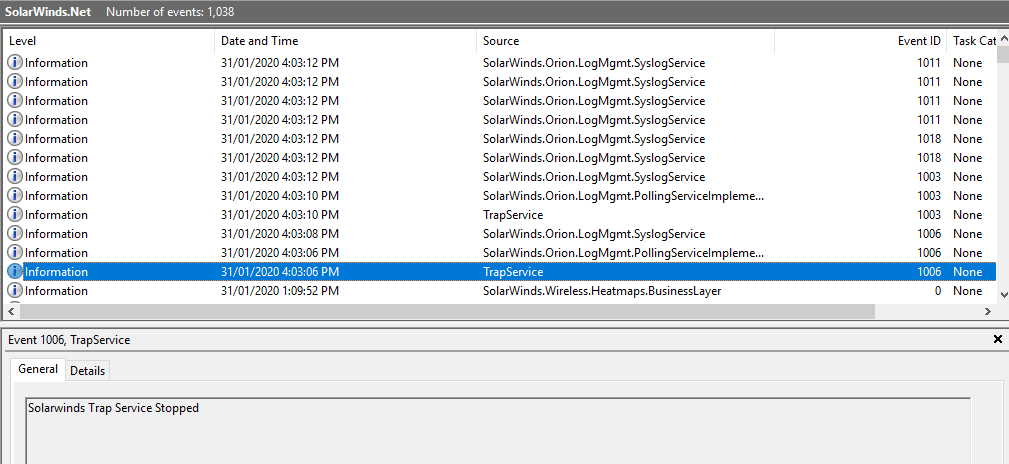
Task: Click info icon of TrapService 1003 row
Action: 14,214
